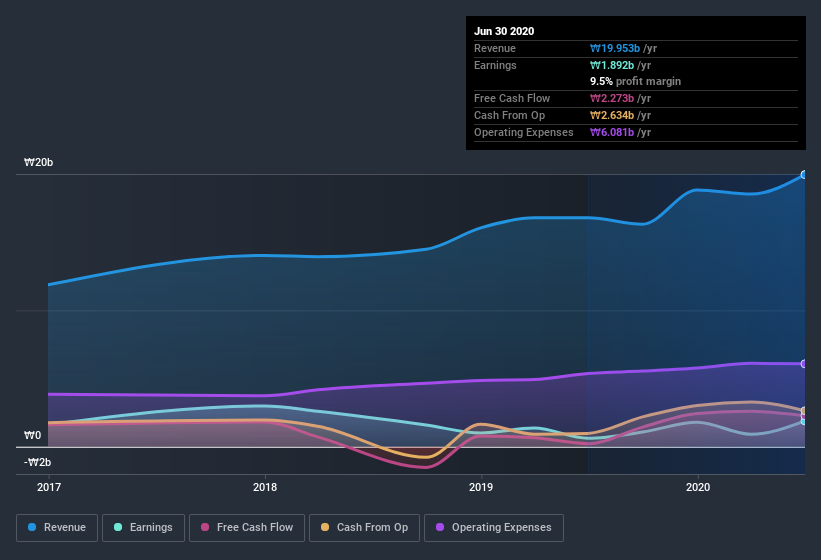Click the Free Cash Flow tooltip label

click(x=512, y=98)
